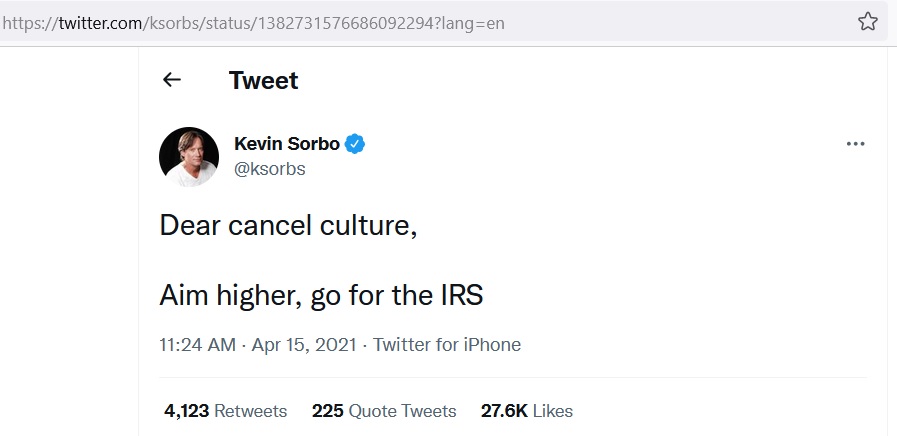This screenshot has height=436, width=897.
Task: Visit the @ksorbs handle link
Action: [269, 169]
